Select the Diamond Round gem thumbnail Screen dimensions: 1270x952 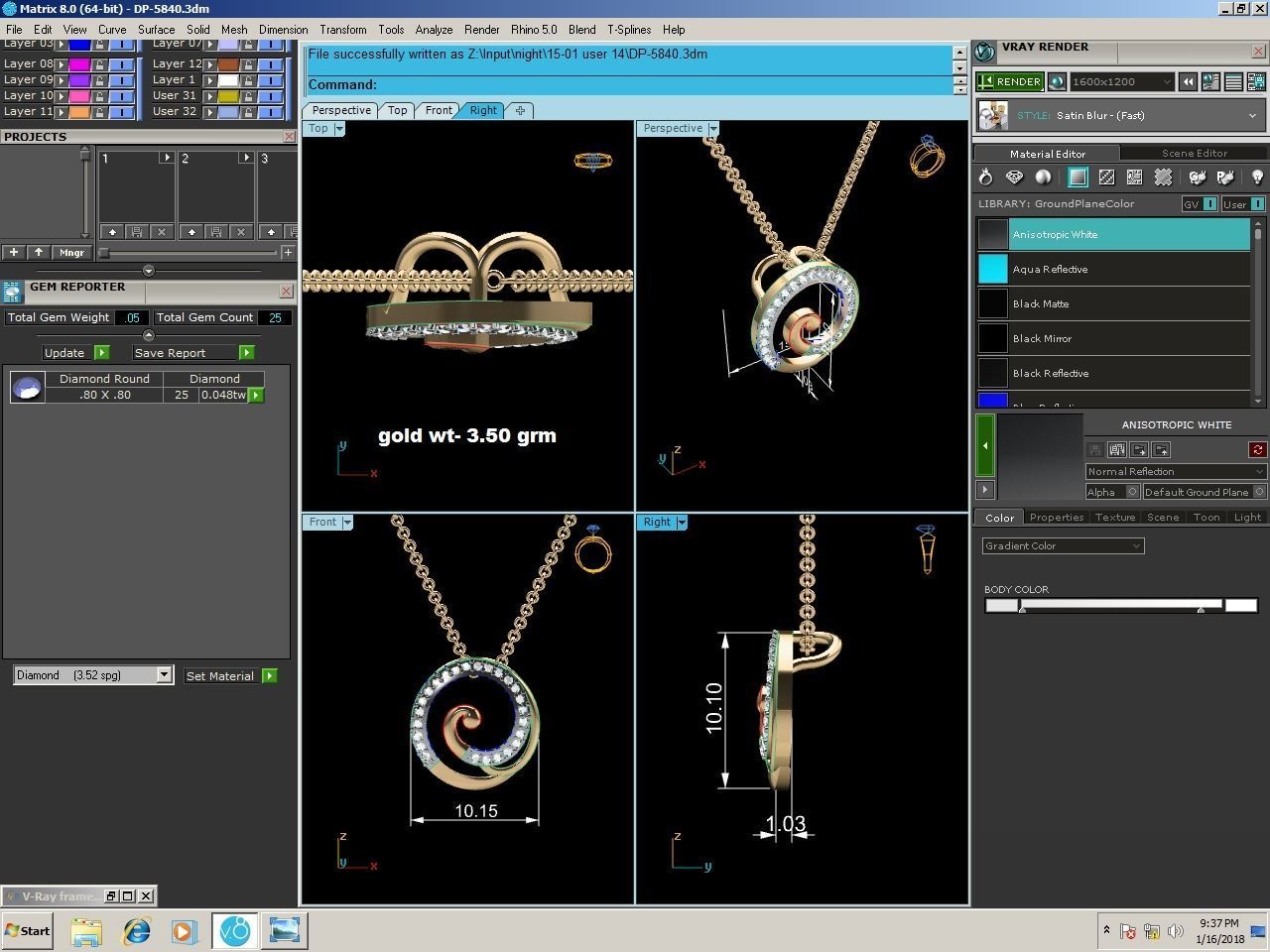(28, 387)
